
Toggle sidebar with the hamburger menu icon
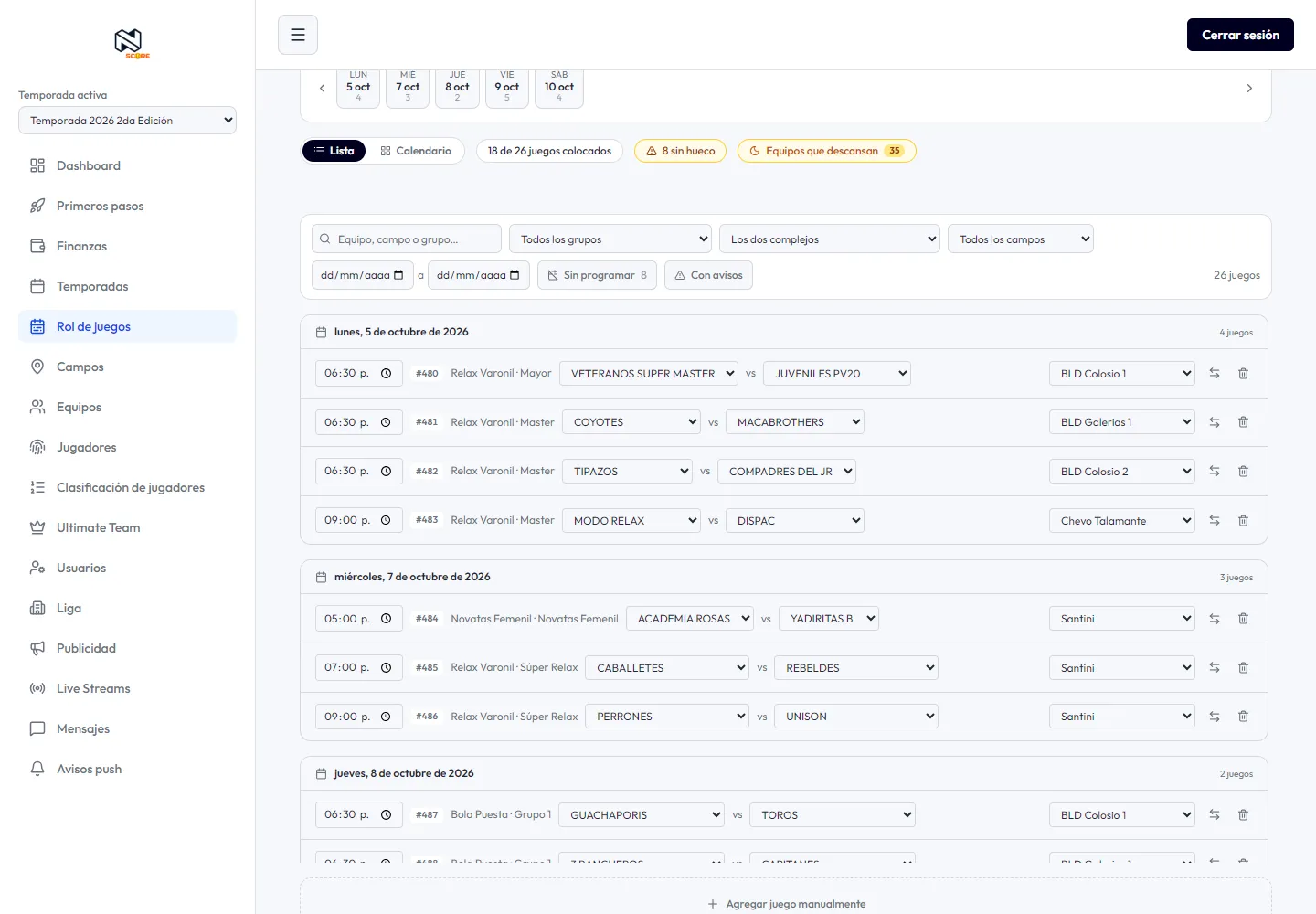coord(298,35)
